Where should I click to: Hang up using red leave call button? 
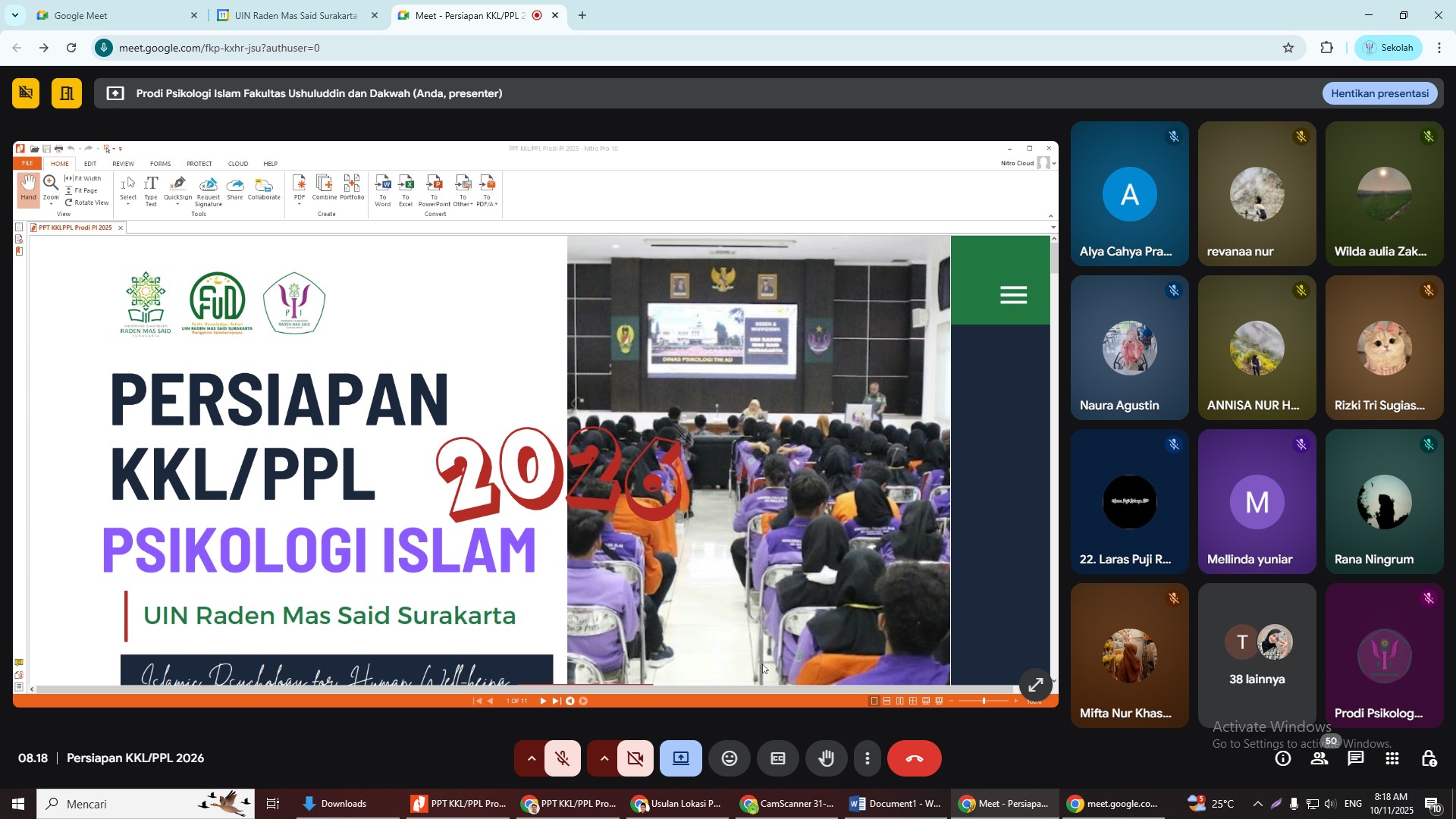point(914,758)
